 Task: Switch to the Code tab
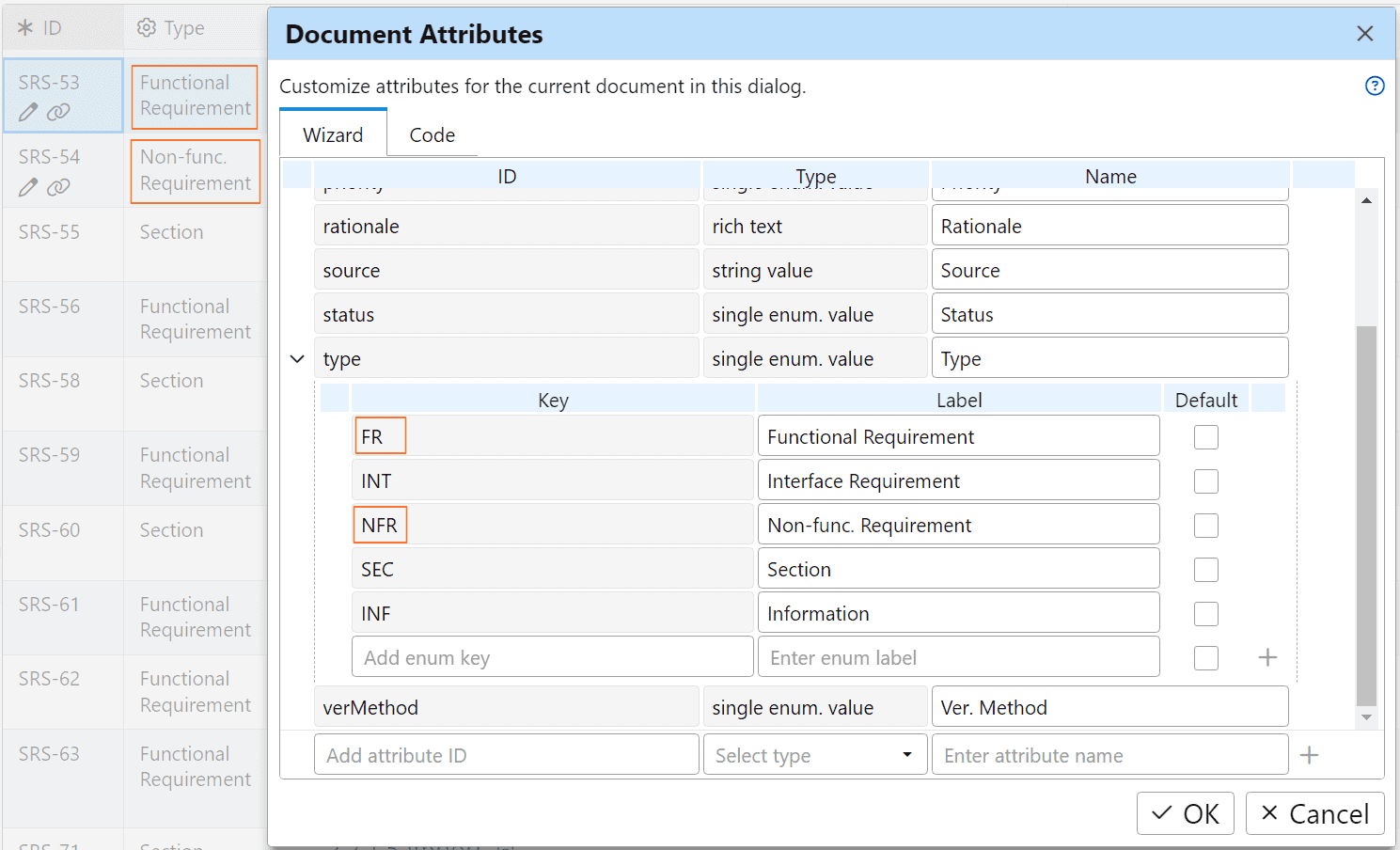[x=432, y=134]
